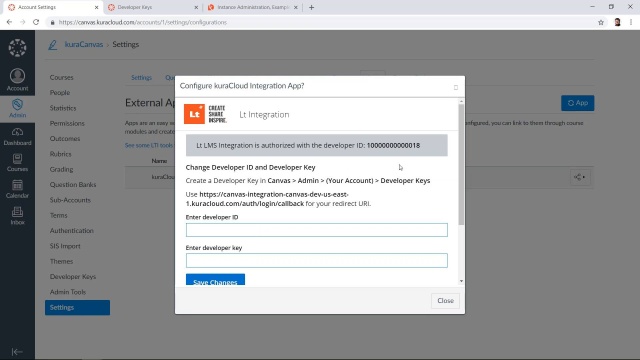Click the browser back arrow

[9, 22]
